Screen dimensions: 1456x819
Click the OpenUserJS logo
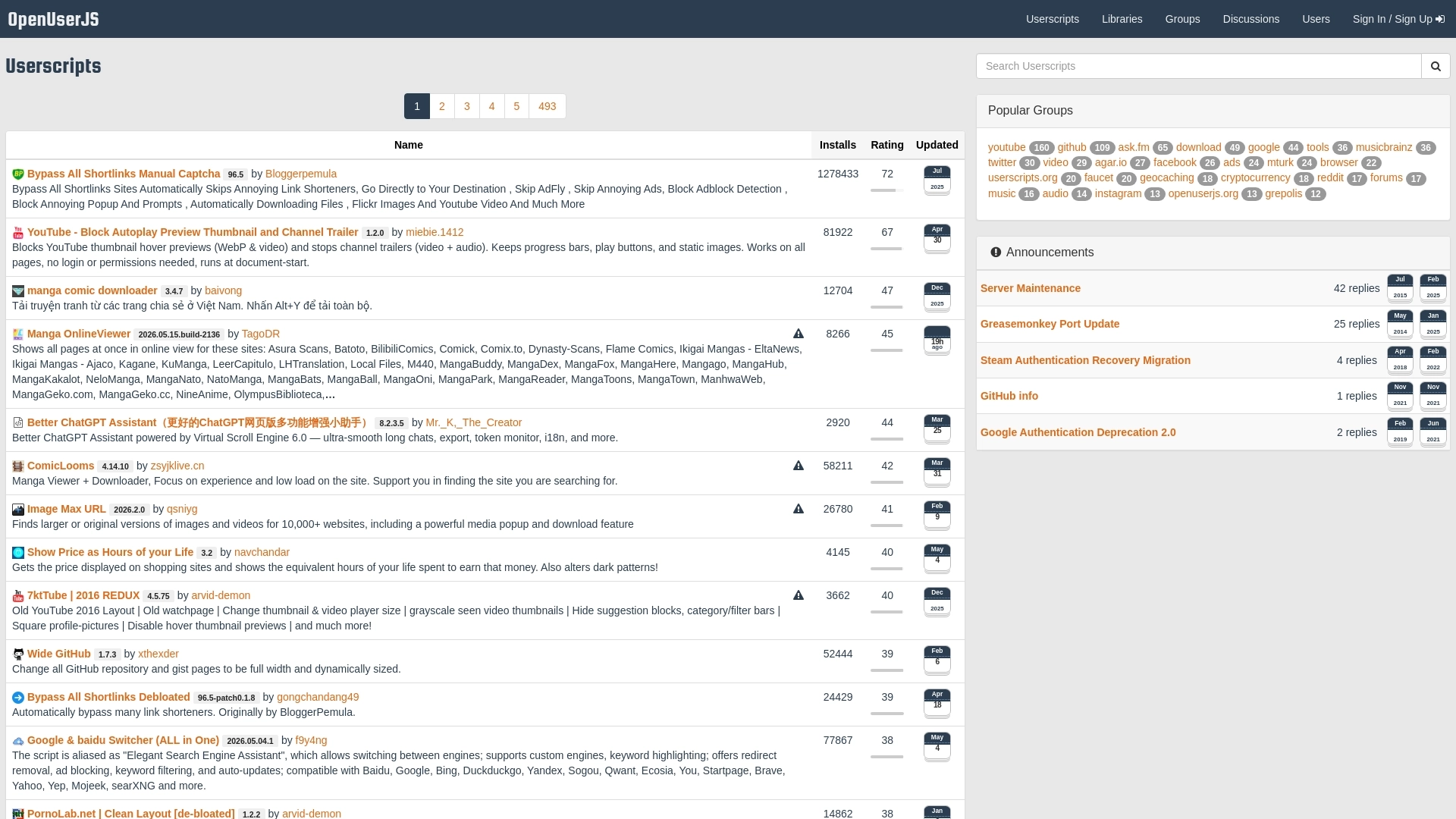click(53, 19)
